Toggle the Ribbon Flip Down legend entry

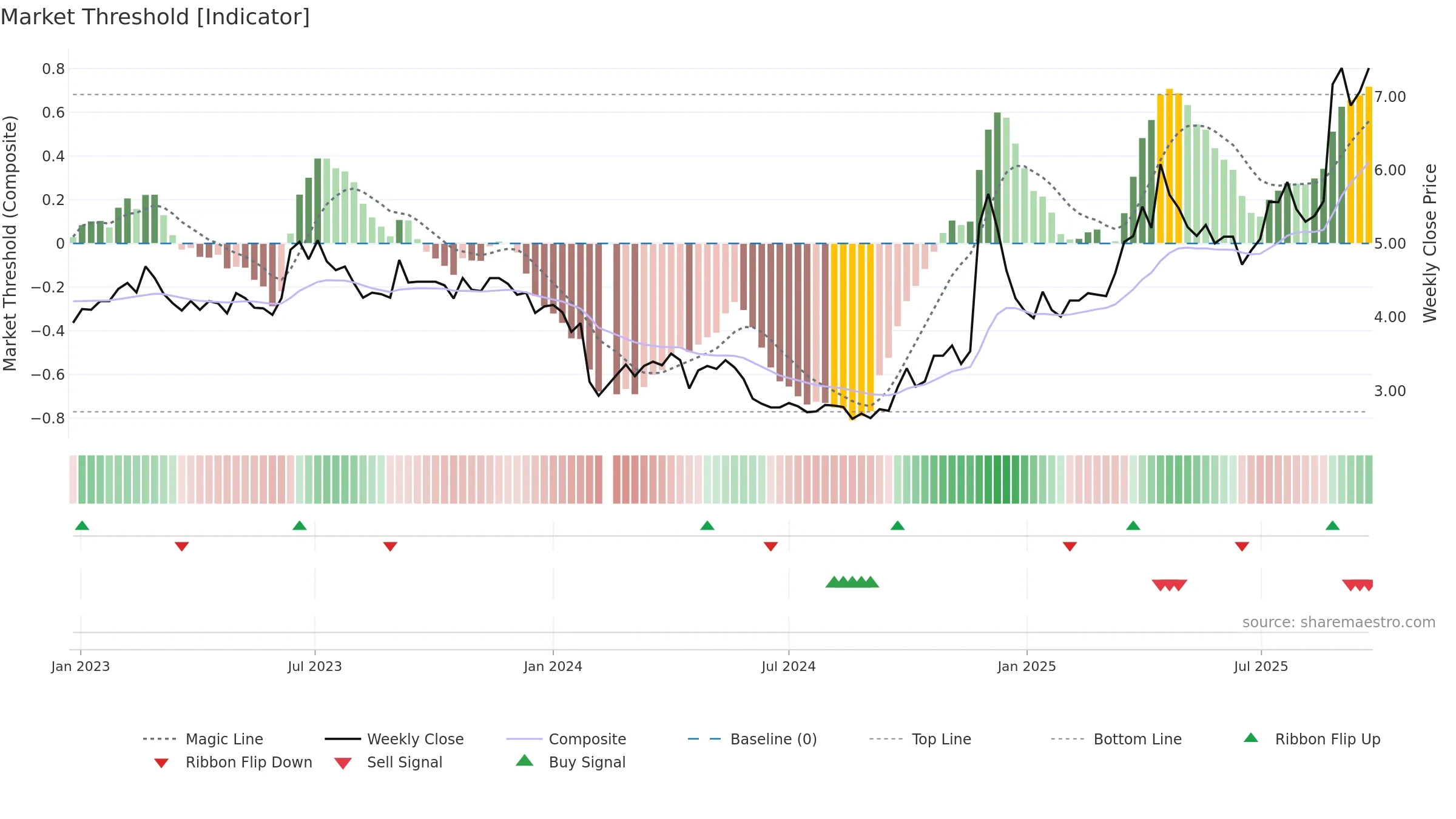pyautogui.click(x=234, y=762)
